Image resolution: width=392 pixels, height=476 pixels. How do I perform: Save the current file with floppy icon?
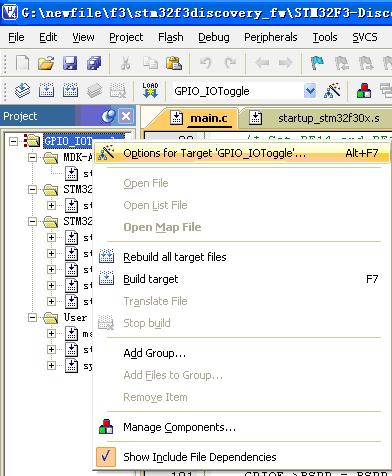click(70, 63)
